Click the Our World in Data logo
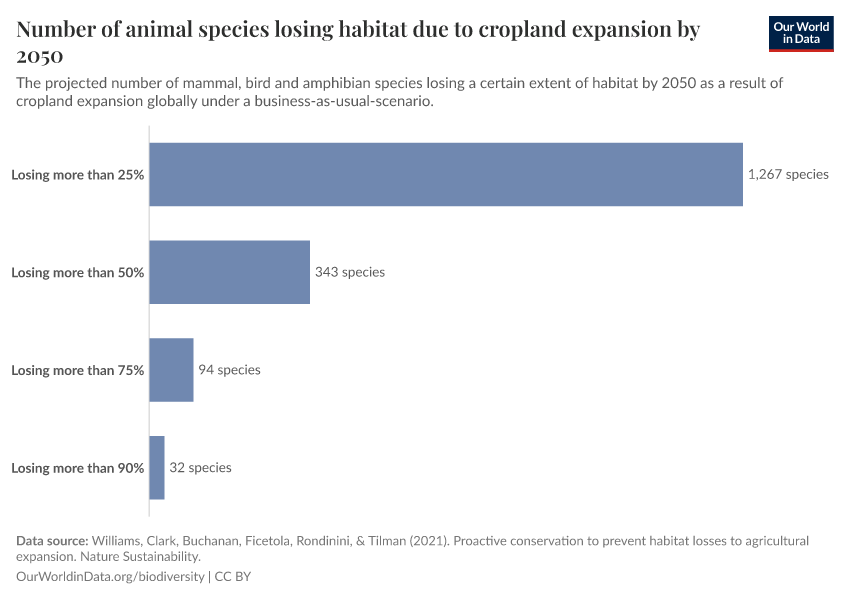This screenshot has width=850, height=600. [801, 33]
